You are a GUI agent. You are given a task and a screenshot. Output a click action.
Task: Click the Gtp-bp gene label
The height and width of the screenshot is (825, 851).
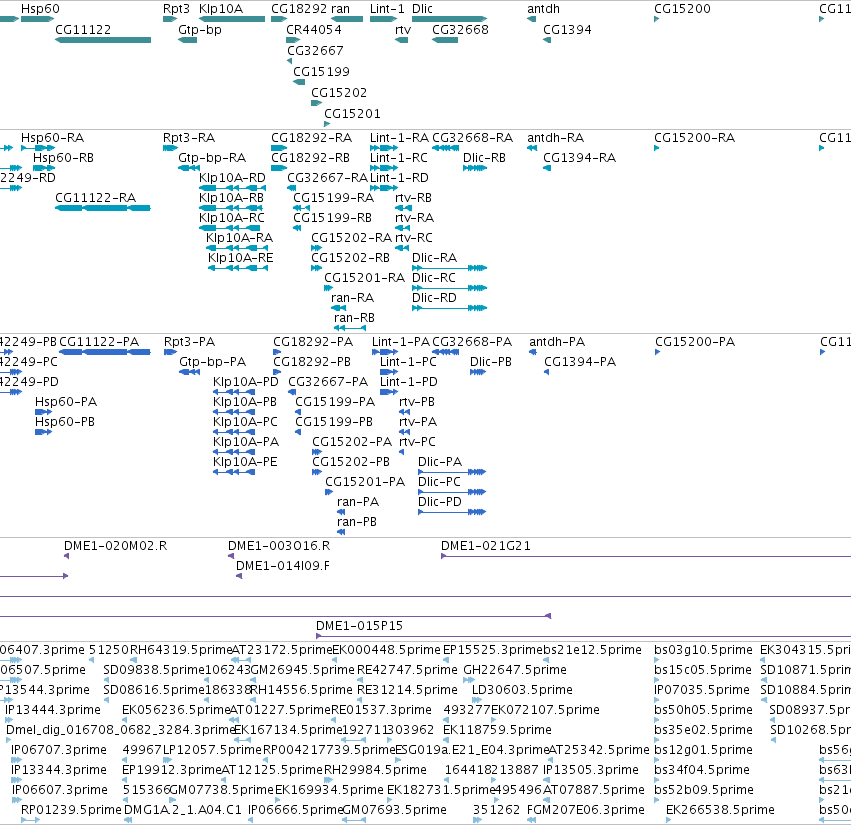(200, 29)
